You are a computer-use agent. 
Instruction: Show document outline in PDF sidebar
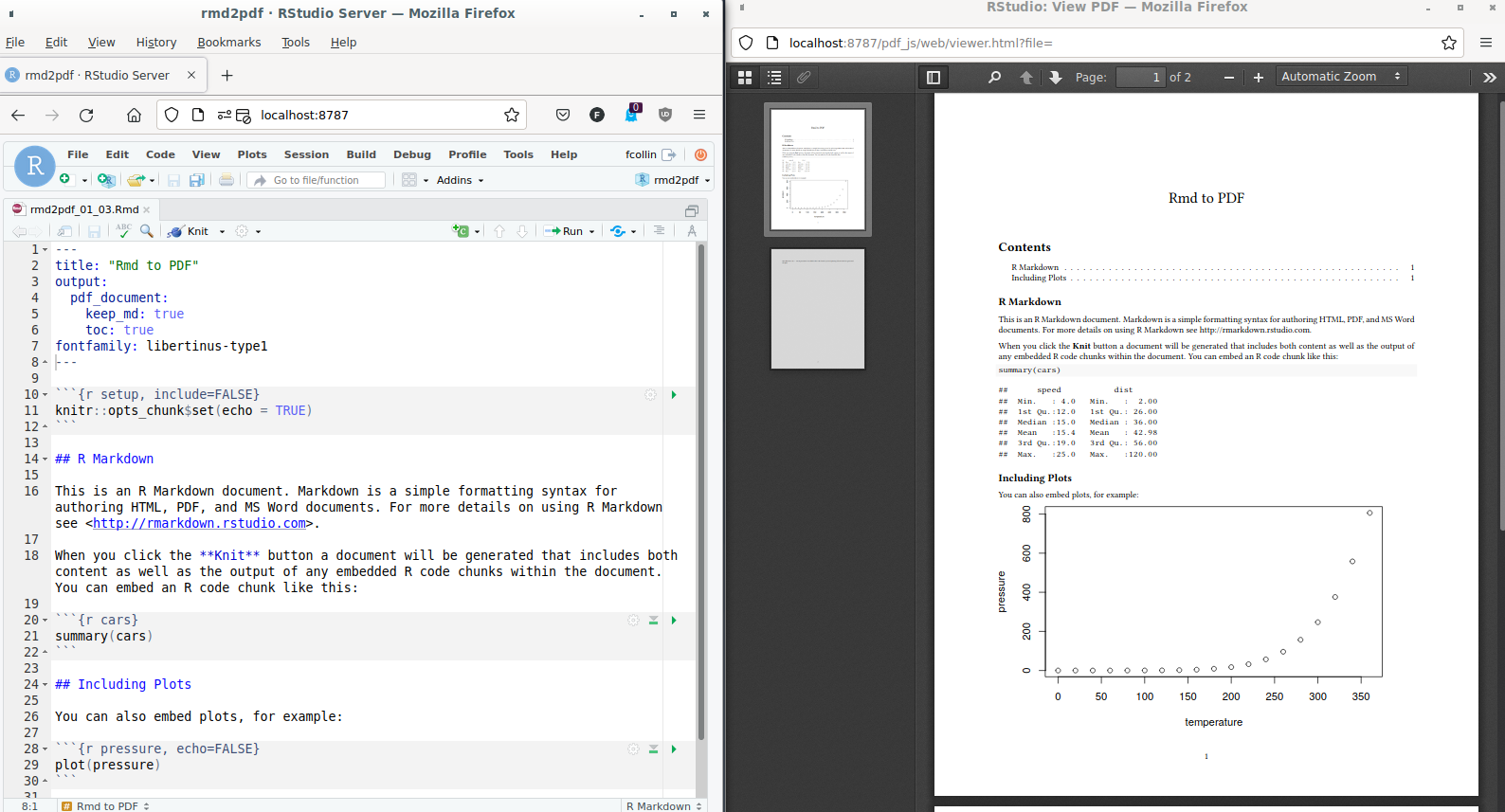click(774, 78)
